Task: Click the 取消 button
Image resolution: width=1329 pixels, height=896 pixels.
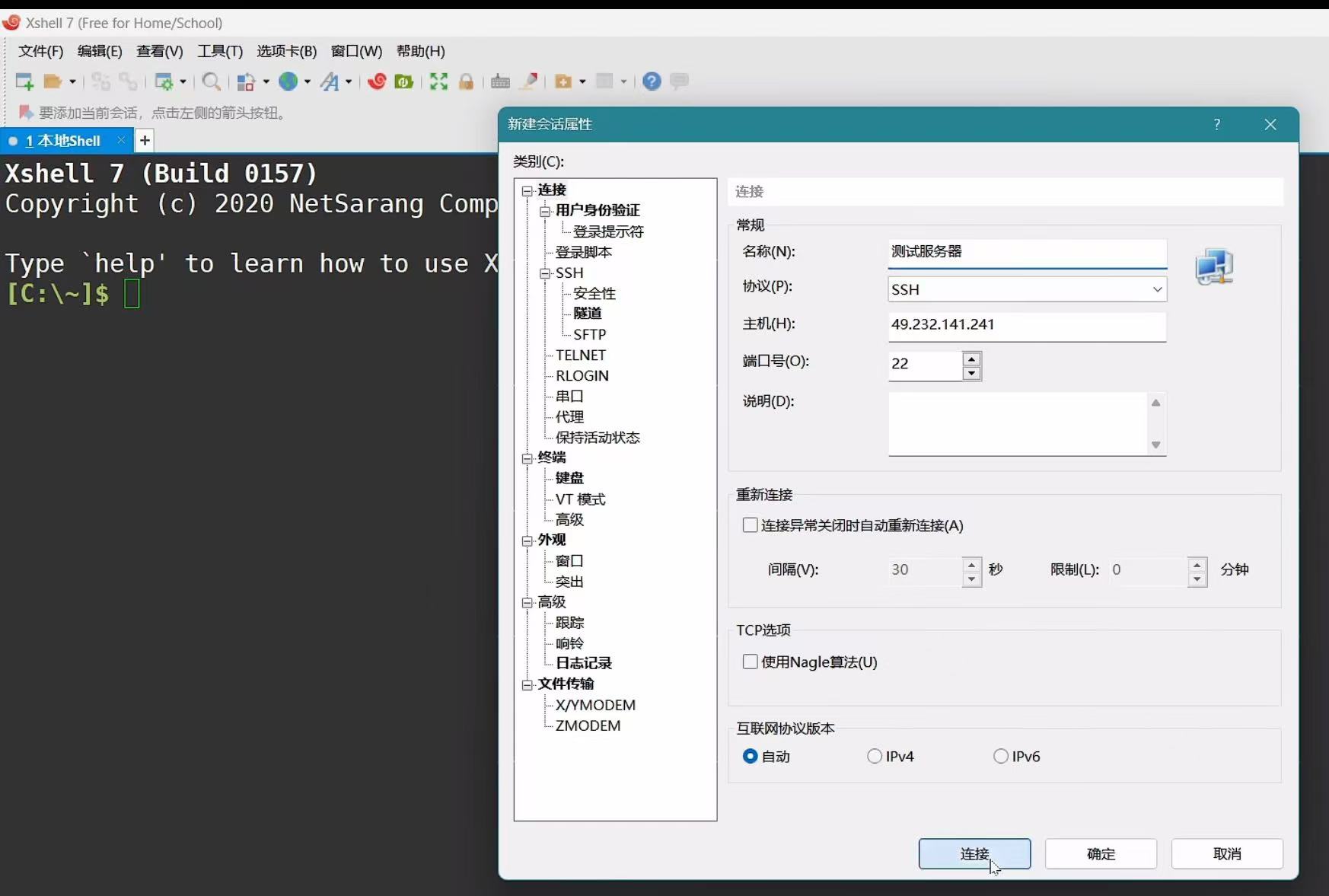Action: tap(1227, 854)
